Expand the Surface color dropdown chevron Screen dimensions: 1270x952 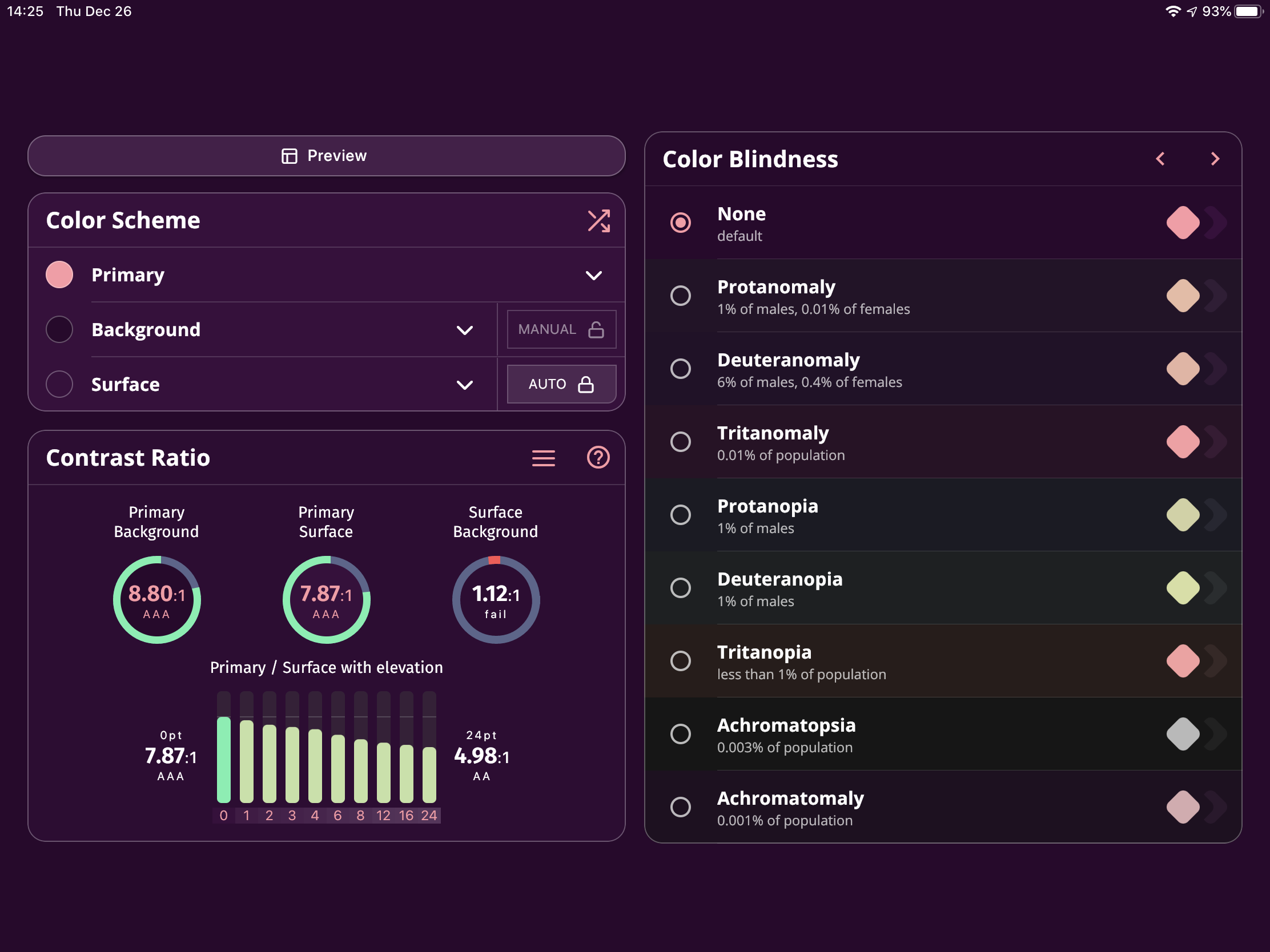(464, 385)
